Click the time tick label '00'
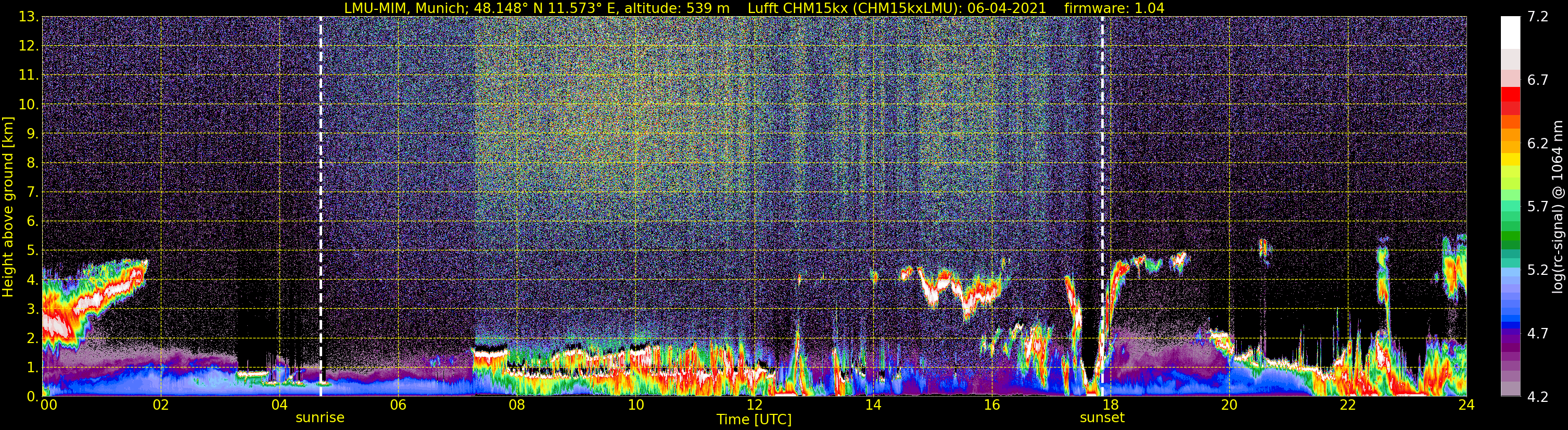1568x430 pixels. (x=49, y=405)
